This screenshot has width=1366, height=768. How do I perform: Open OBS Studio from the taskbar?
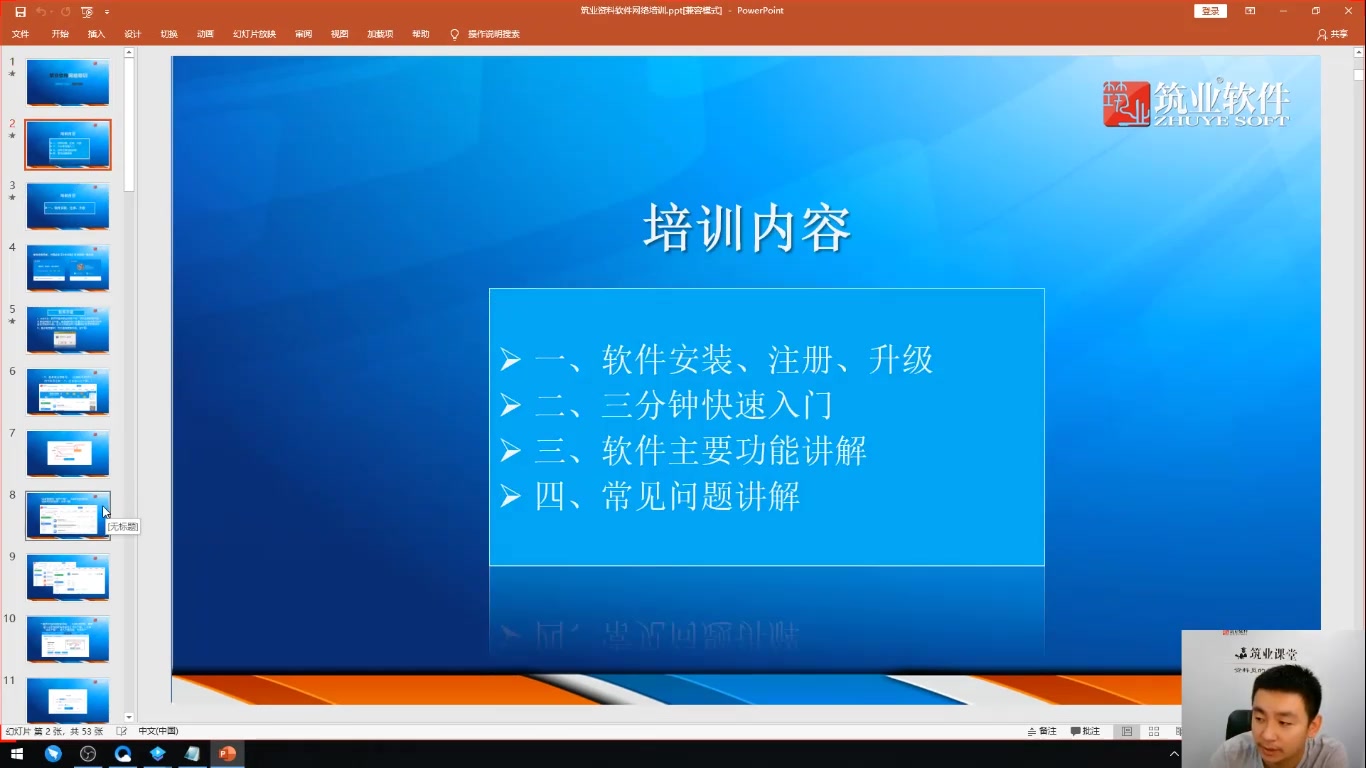88,754
